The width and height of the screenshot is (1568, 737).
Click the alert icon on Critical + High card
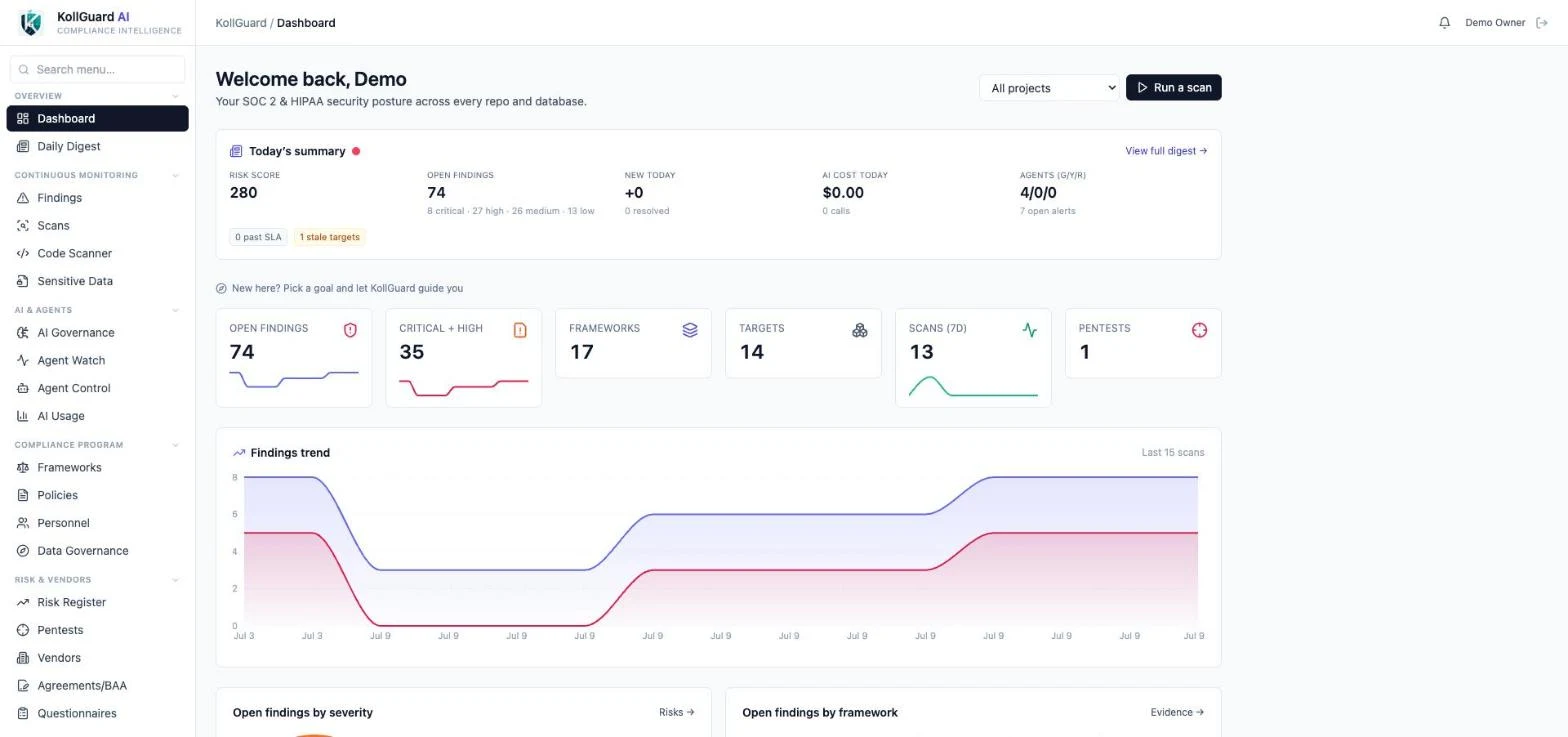(x=520, y=330)
